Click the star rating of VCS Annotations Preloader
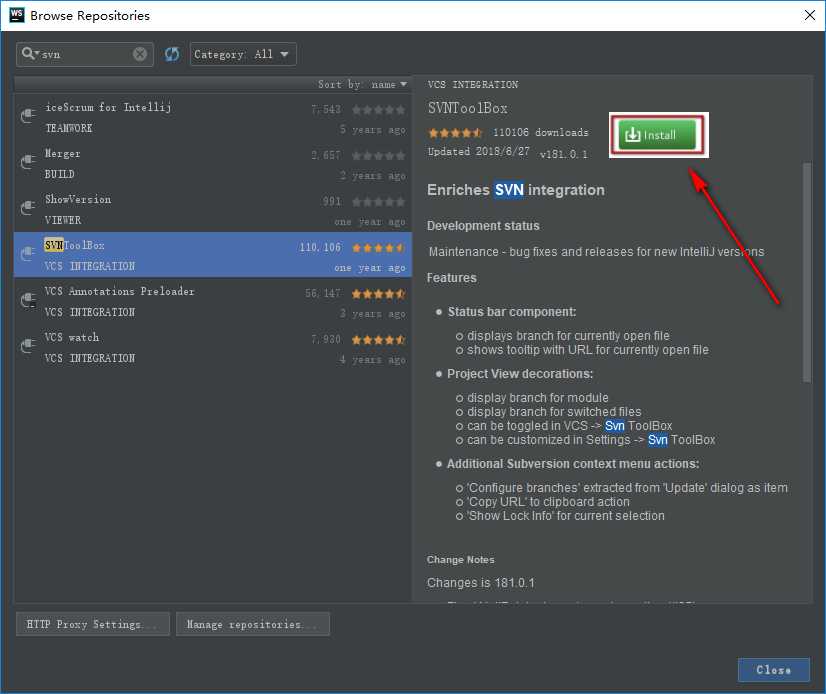The height and width of the screenshot is (694, 826). click(x=378, y=294)
